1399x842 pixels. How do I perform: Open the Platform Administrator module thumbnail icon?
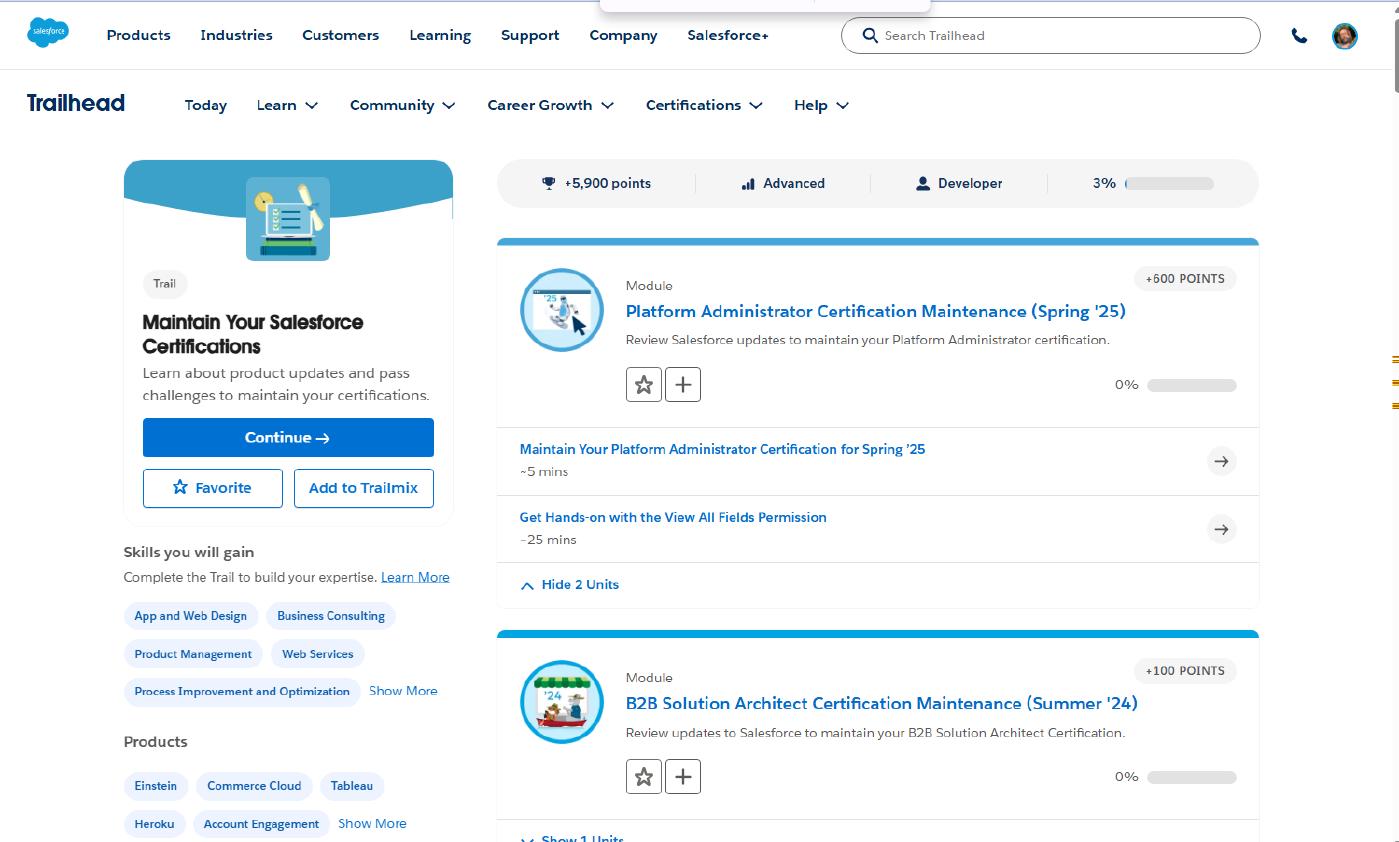[x=561, y=310]
